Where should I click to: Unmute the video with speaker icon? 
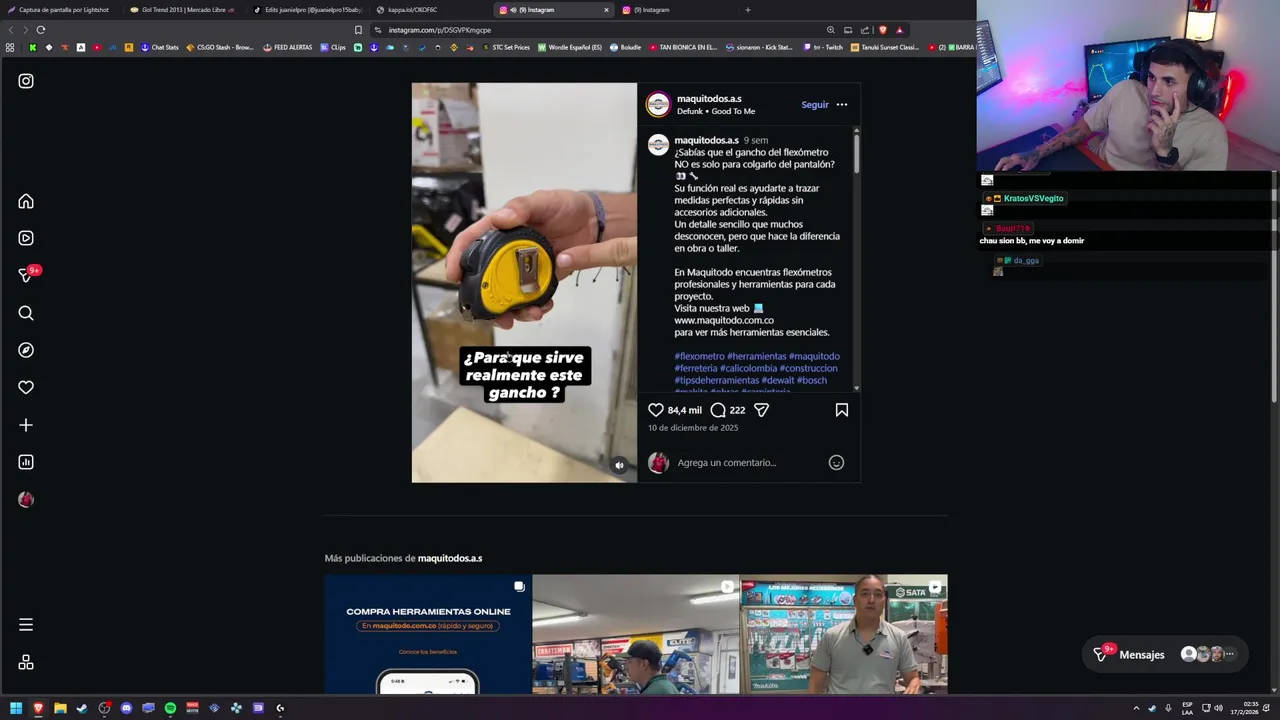(x=619, y=465)
